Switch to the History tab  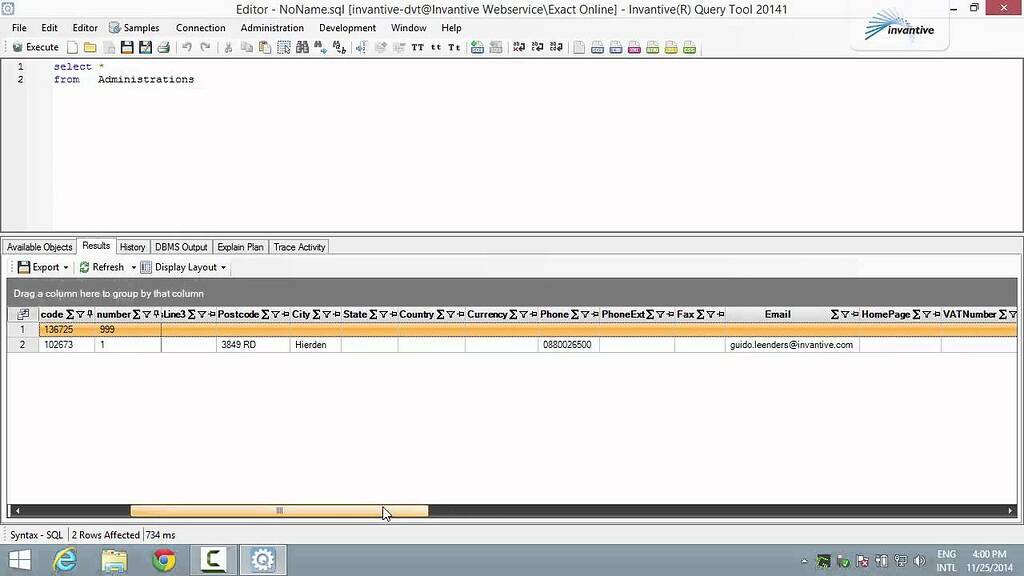pyautogui.click(x=132, y=247)
